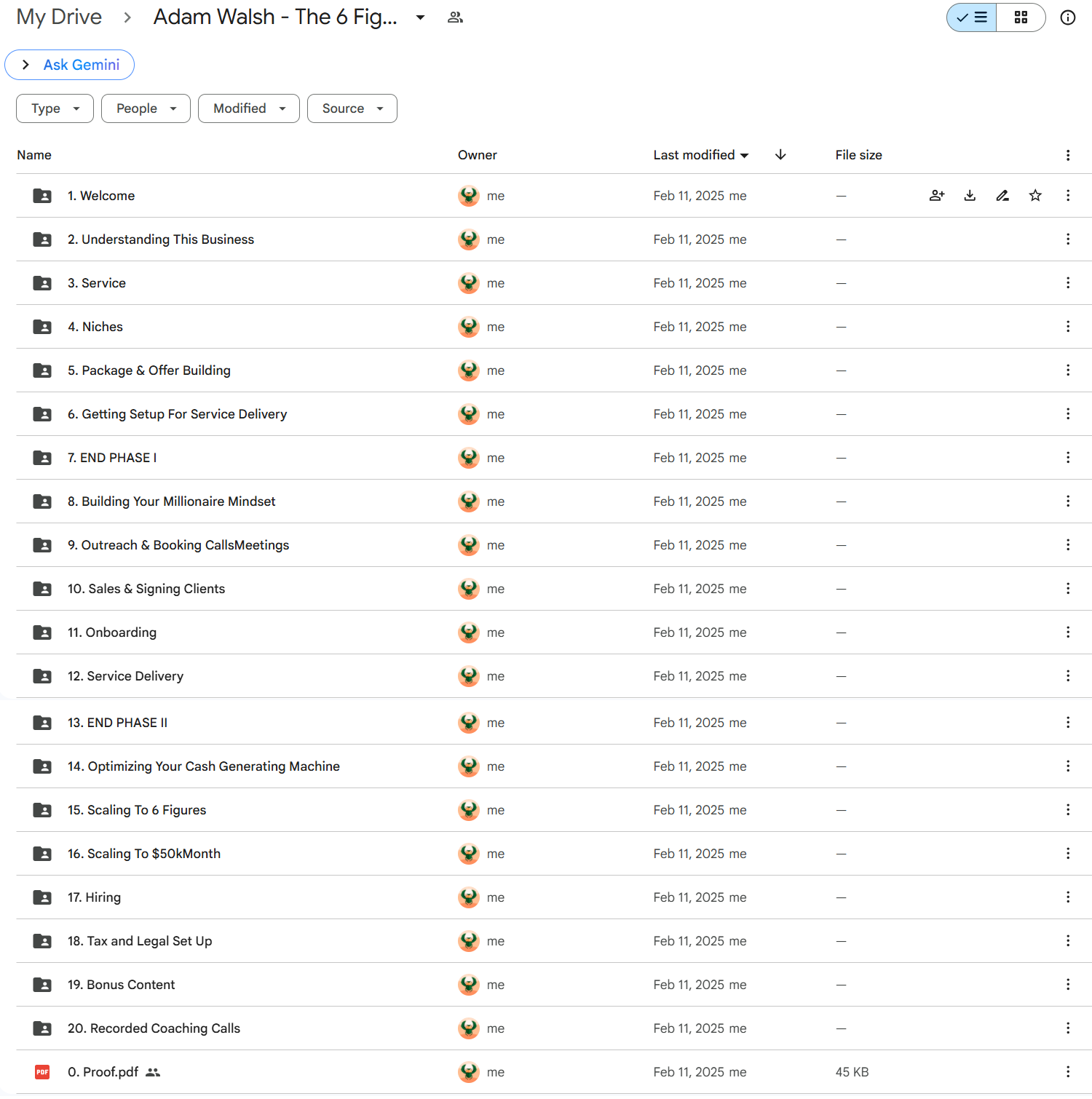This screenshot has height=1099, width=1092.
Task: Click the PDF icon of 0. Proof.pdf
Action: (42, 1071)
